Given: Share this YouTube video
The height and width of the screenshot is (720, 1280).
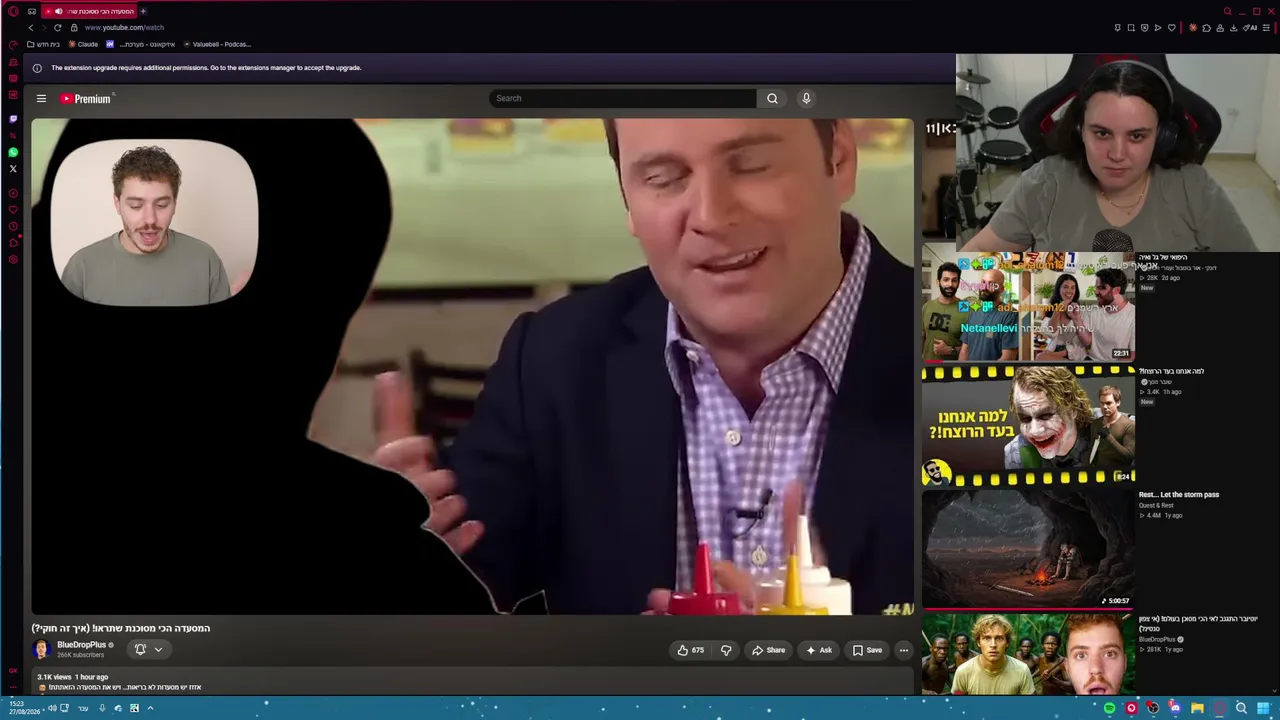Looking at the screenshot, I should click(x=768, y=650).
